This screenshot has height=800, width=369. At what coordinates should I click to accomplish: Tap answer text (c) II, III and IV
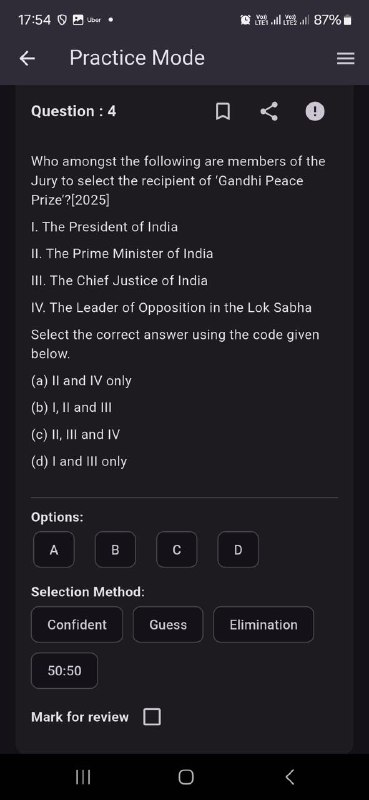(x=76, y=435)
